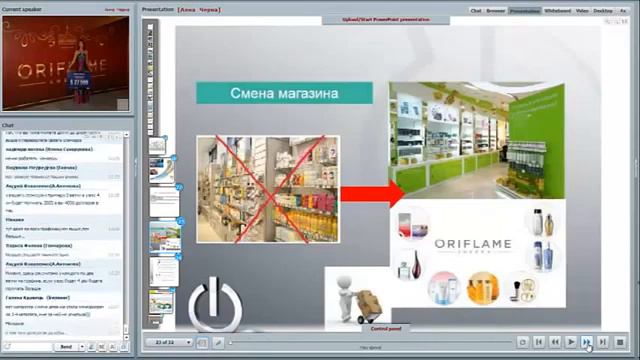
Task: Select the Presentation tab
Action: point(524,11)
